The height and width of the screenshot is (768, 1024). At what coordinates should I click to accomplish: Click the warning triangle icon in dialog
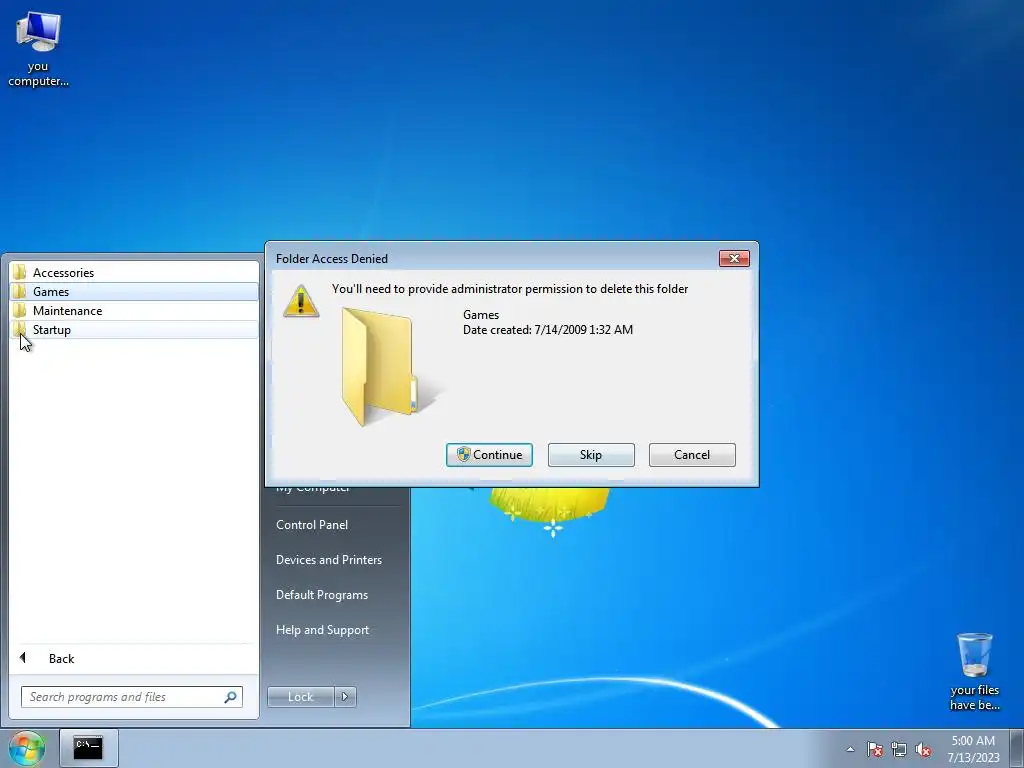tap(301, 301)
